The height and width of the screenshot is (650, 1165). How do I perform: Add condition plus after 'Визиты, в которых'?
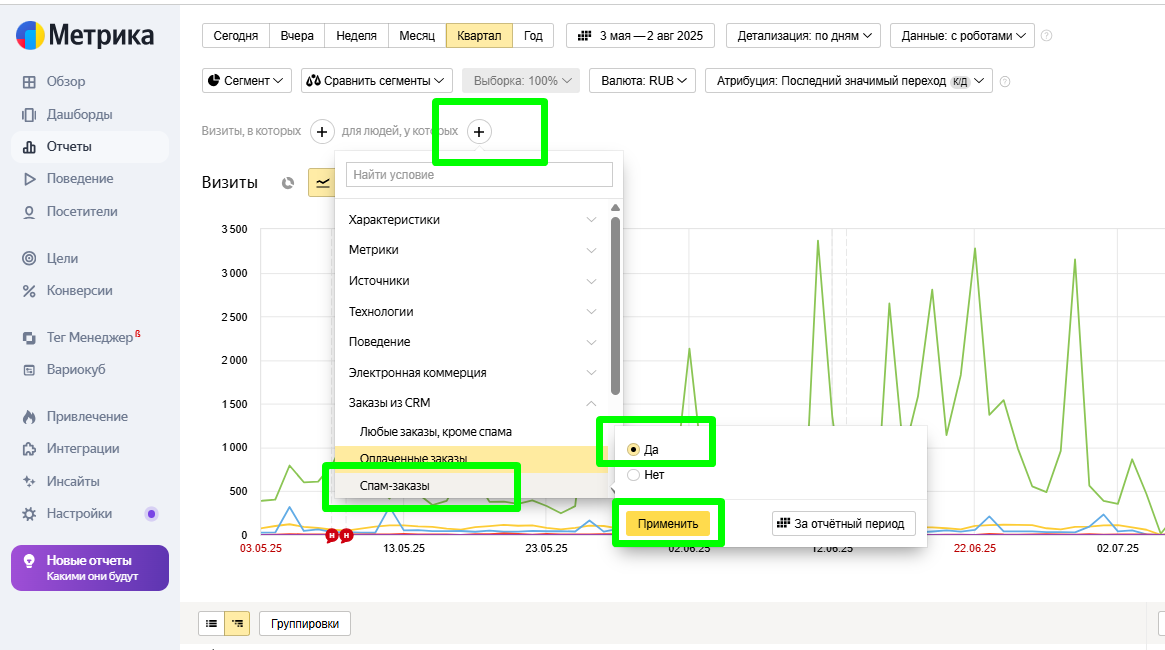click(x=322, y=131)
